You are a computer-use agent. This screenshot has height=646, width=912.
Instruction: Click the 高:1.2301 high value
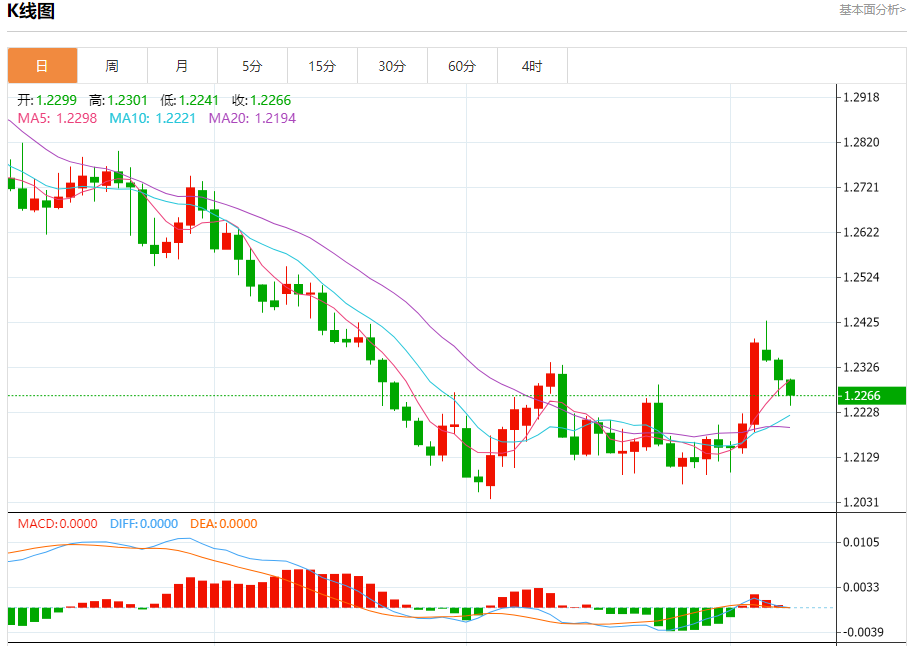point(118,100)
